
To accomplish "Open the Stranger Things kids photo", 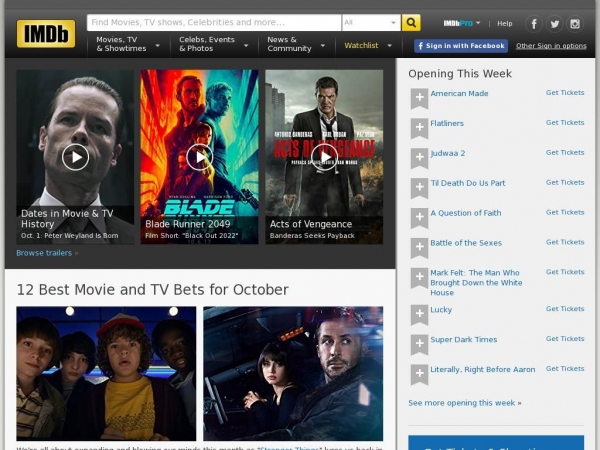I will click(106, 373).
